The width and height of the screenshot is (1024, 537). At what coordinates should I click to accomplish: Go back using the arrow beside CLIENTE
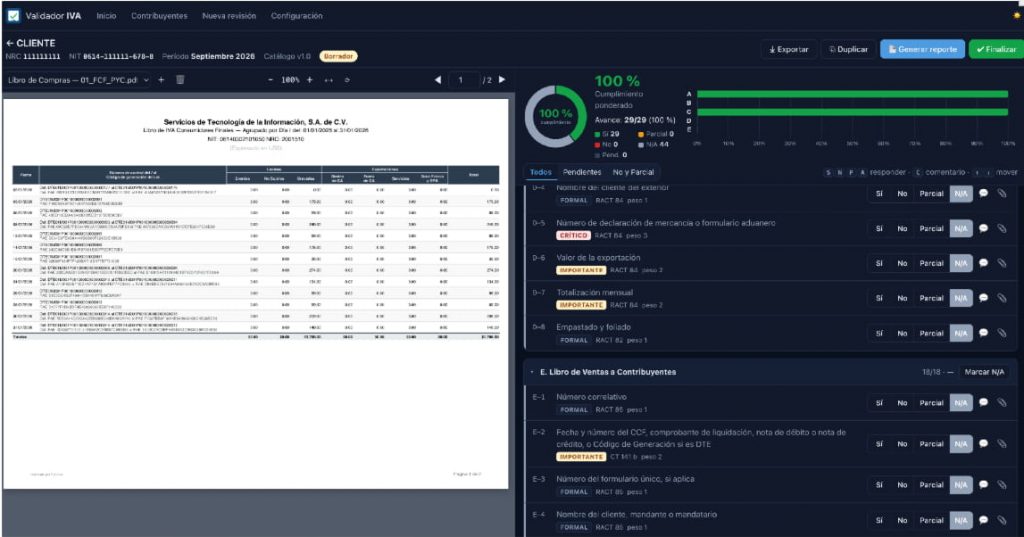(x=10, y=43)
